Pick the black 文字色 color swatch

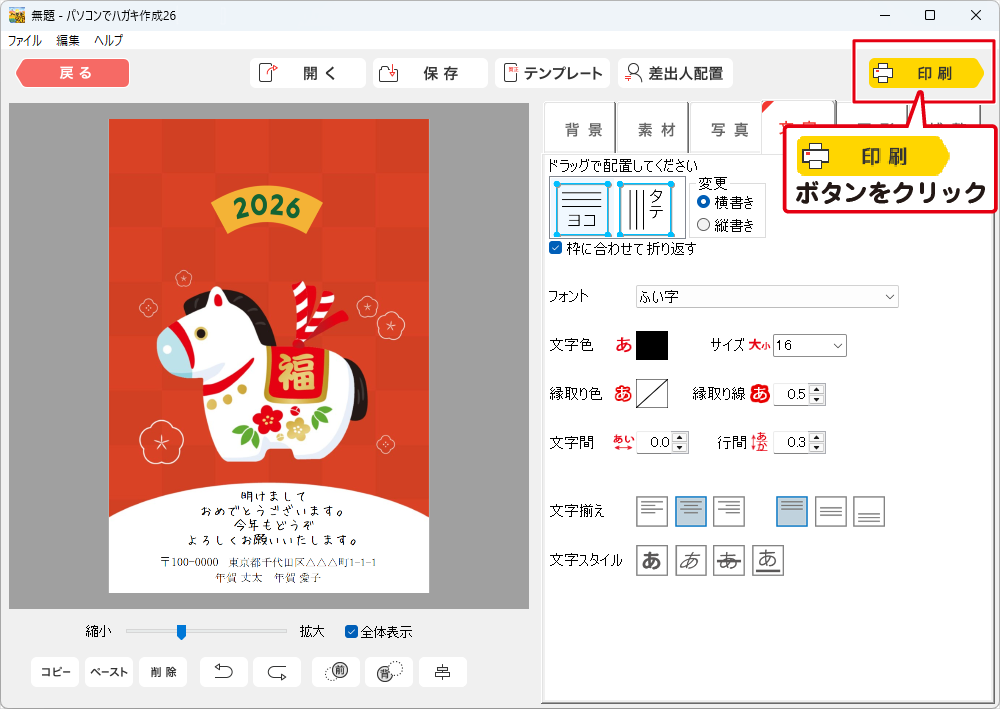[652, 345]
